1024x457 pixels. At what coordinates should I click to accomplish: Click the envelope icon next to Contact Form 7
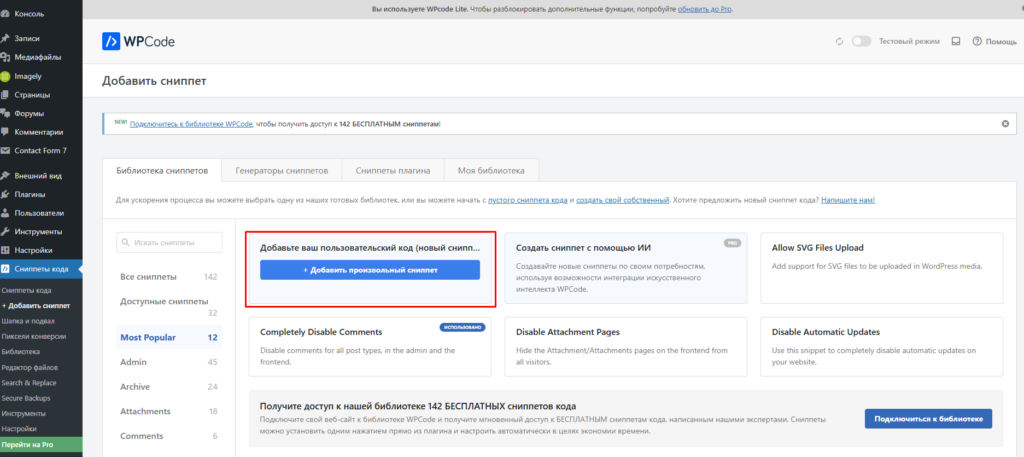pyautogui.click(x=5, y=150)
